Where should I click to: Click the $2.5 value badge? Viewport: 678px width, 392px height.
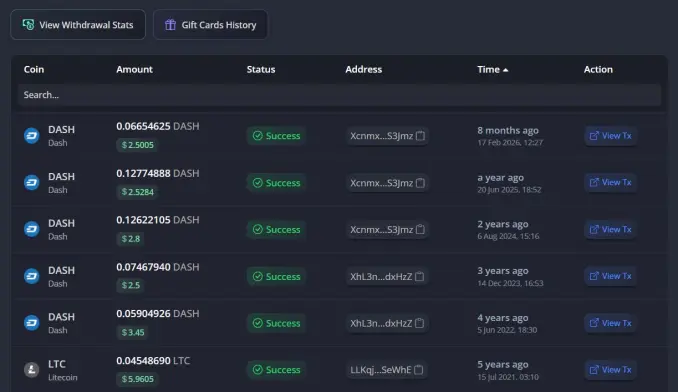[x=131, y=285]
